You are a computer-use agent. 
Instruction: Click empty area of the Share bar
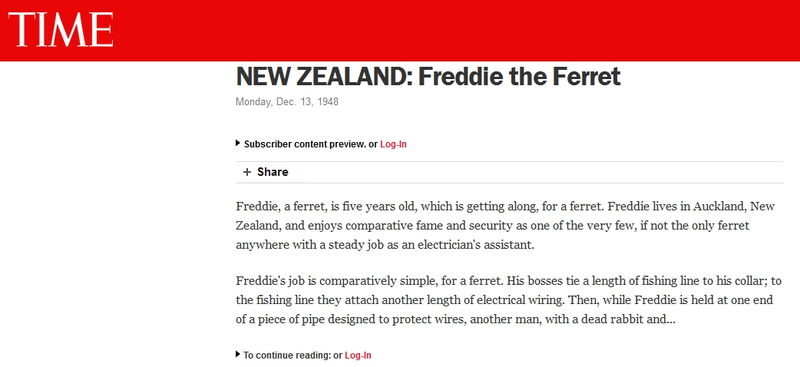[x=536, y=172]
